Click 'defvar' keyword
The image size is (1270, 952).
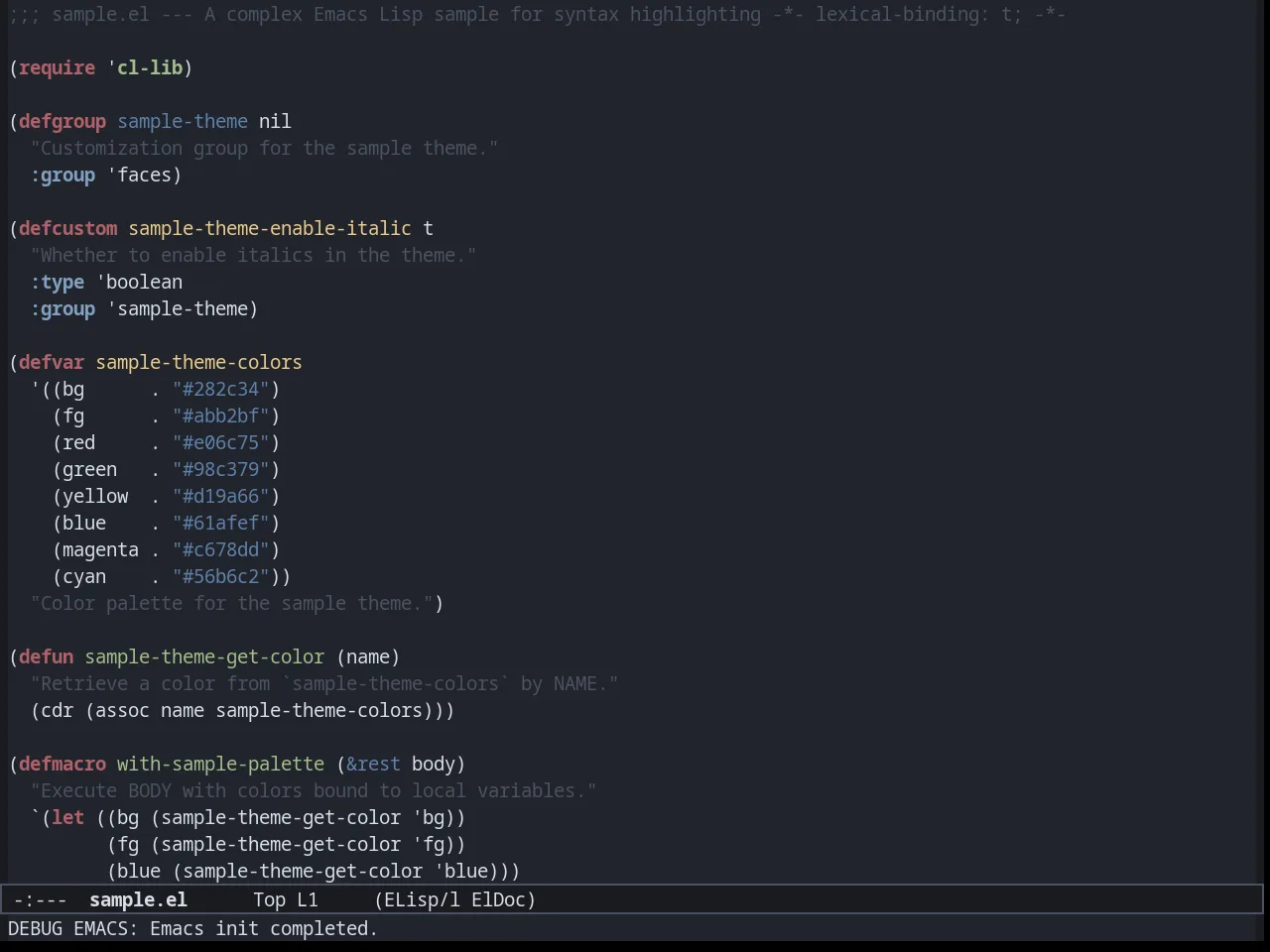coord(52,362)
